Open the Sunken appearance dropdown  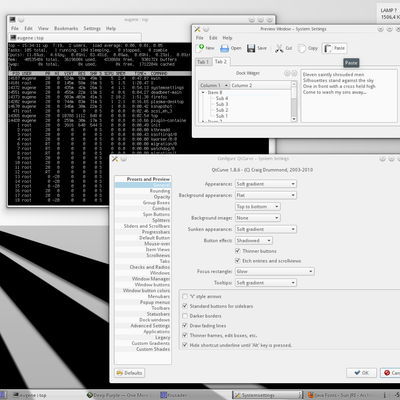(x=266, y=229)
